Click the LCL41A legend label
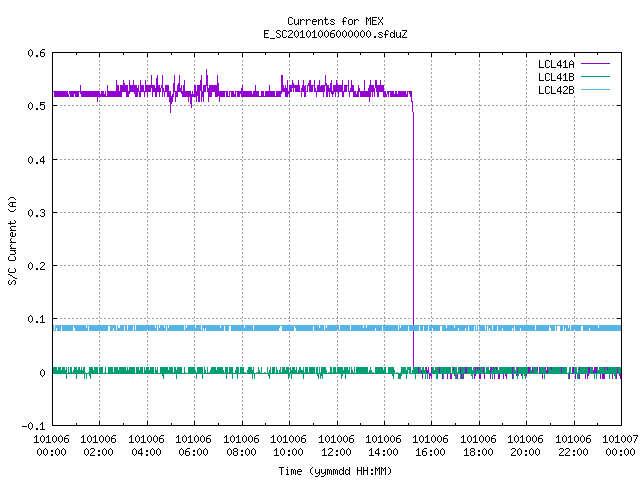 pyautogui.click(x=556, y=64)
